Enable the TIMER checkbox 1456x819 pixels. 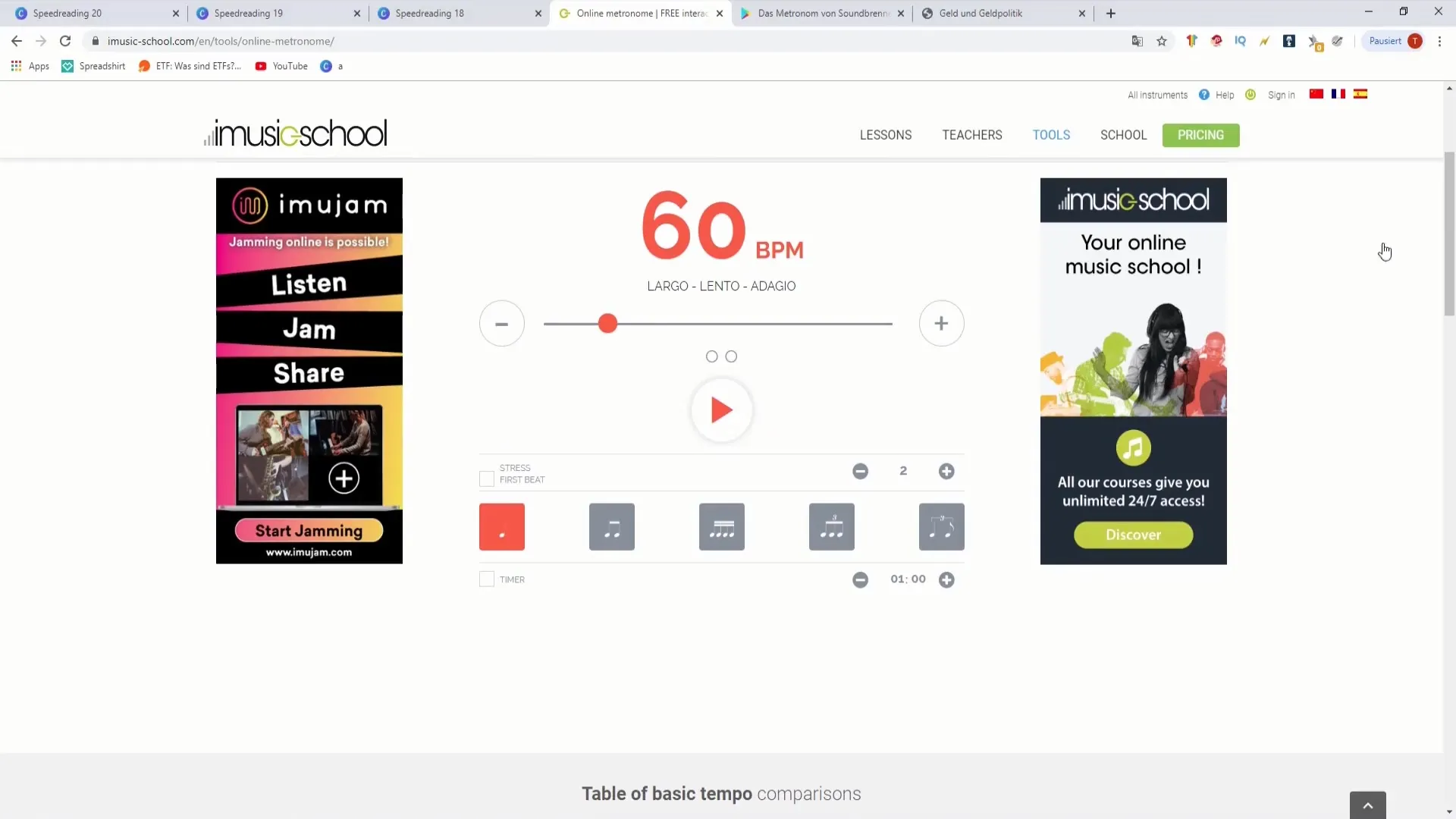pos(486,578)
